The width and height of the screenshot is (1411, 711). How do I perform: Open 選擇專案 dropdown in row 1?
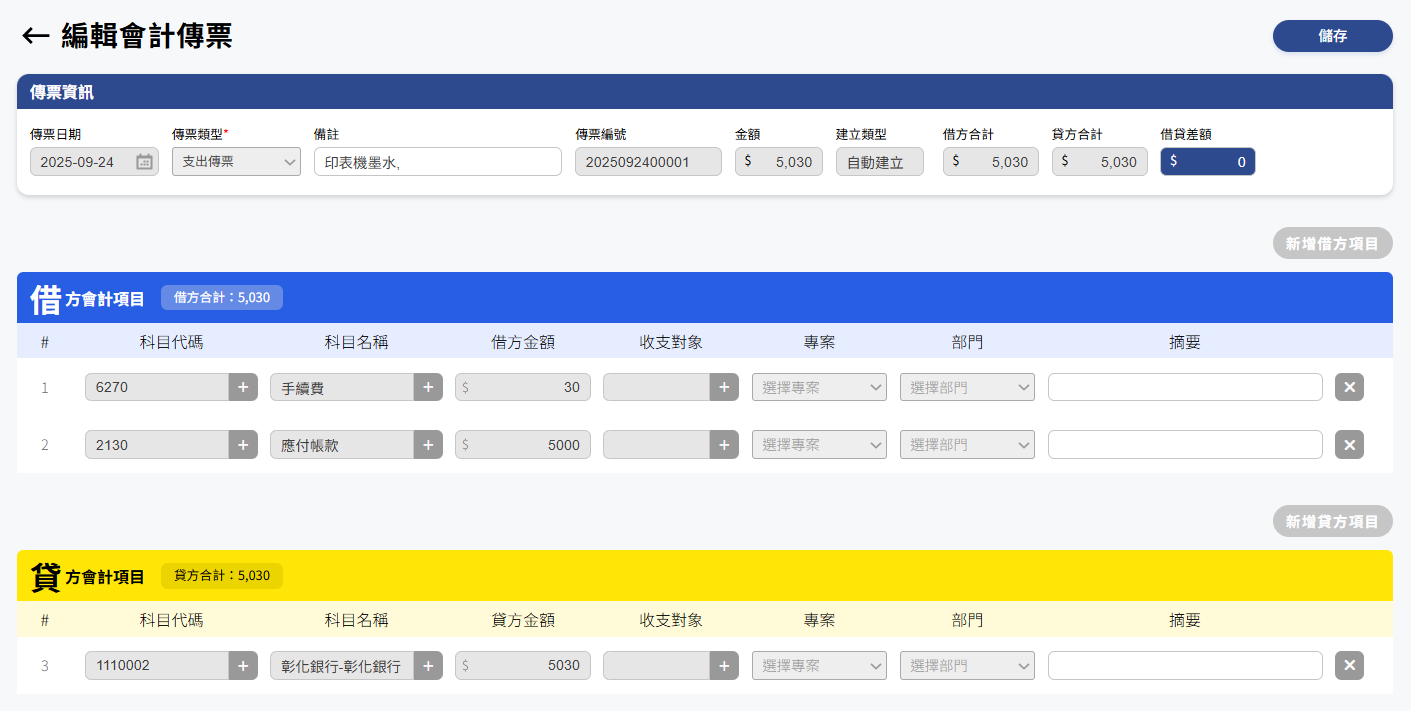point(819,387)
